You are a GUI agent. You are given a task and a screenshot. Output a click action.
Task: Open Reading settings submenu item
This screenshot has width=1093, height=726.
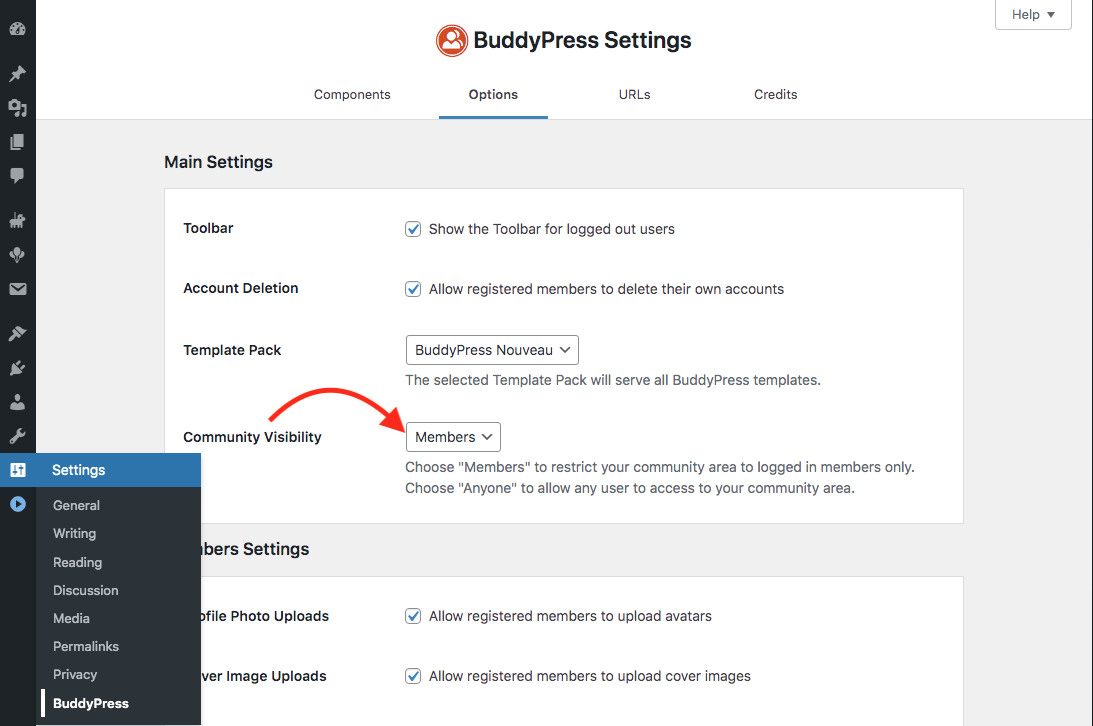[77, 562]
